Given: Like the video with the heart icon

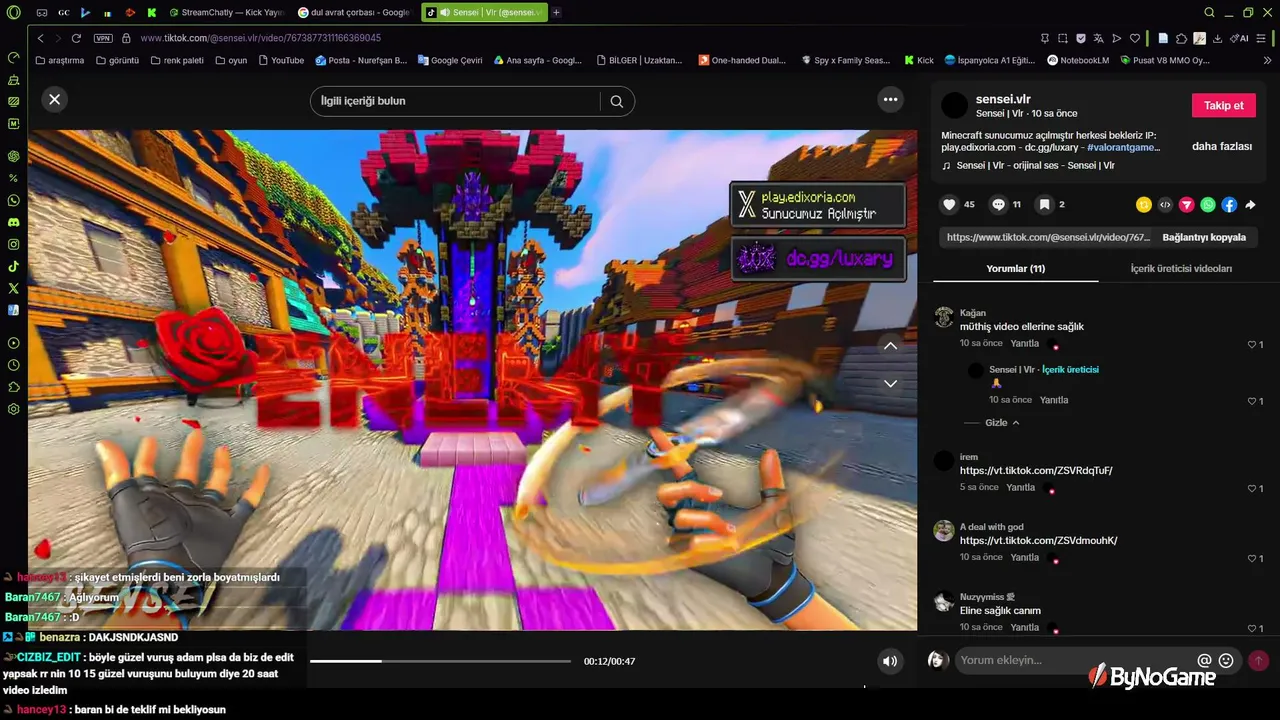Looking at the screenshot, I should coord(950,204).
